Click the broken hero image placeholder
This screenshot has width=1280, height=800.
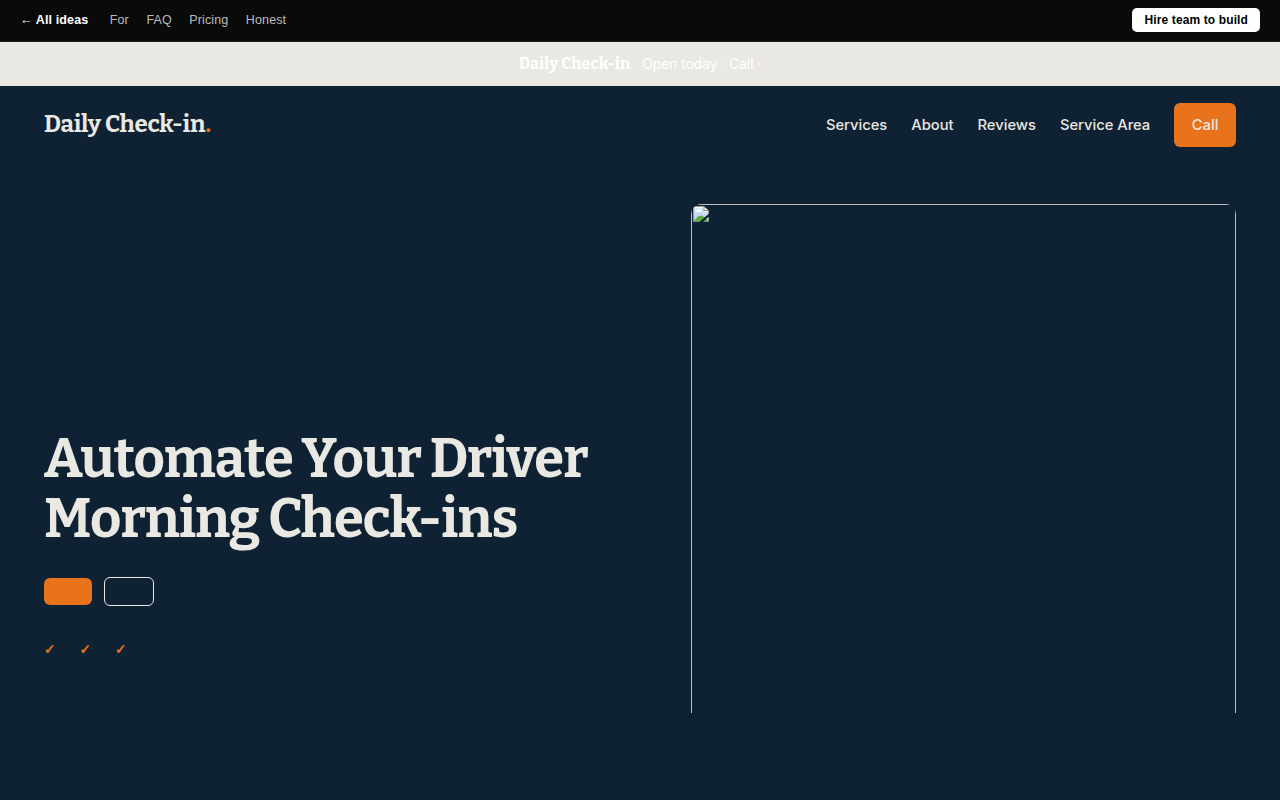tap(963, 458)
